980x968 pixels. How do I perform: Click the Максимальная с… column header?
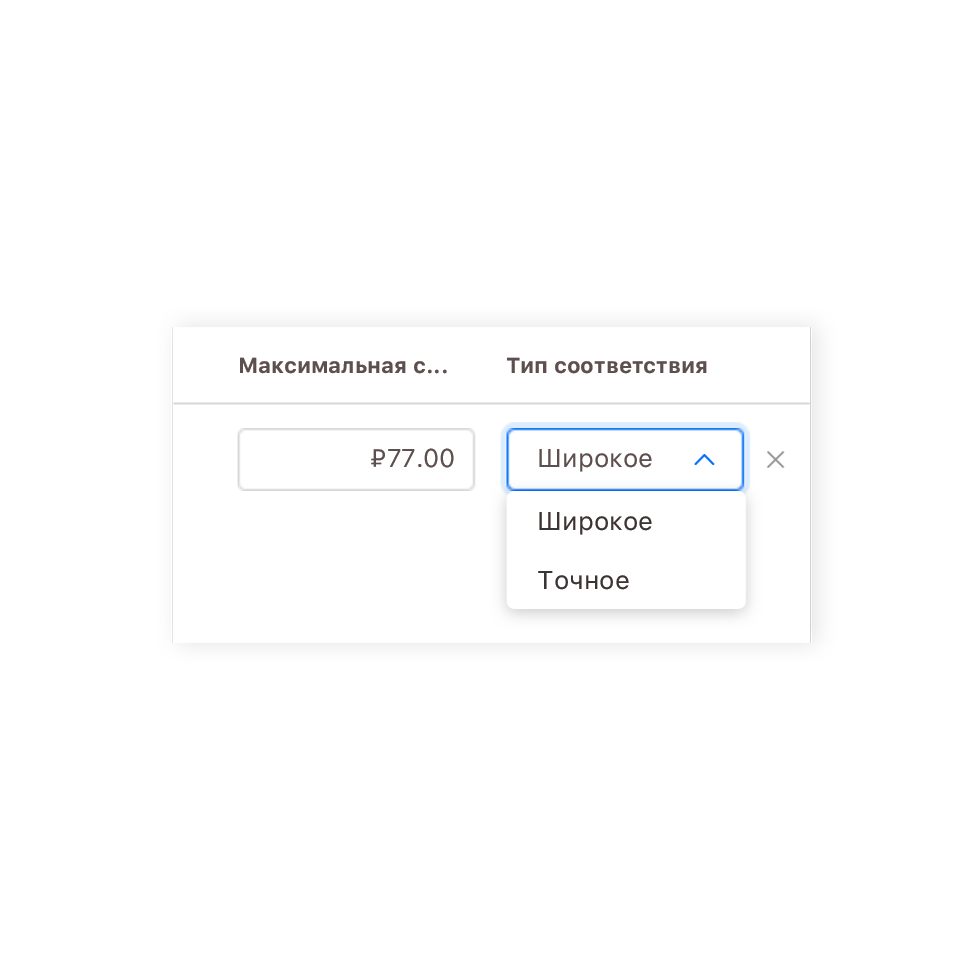343,366
